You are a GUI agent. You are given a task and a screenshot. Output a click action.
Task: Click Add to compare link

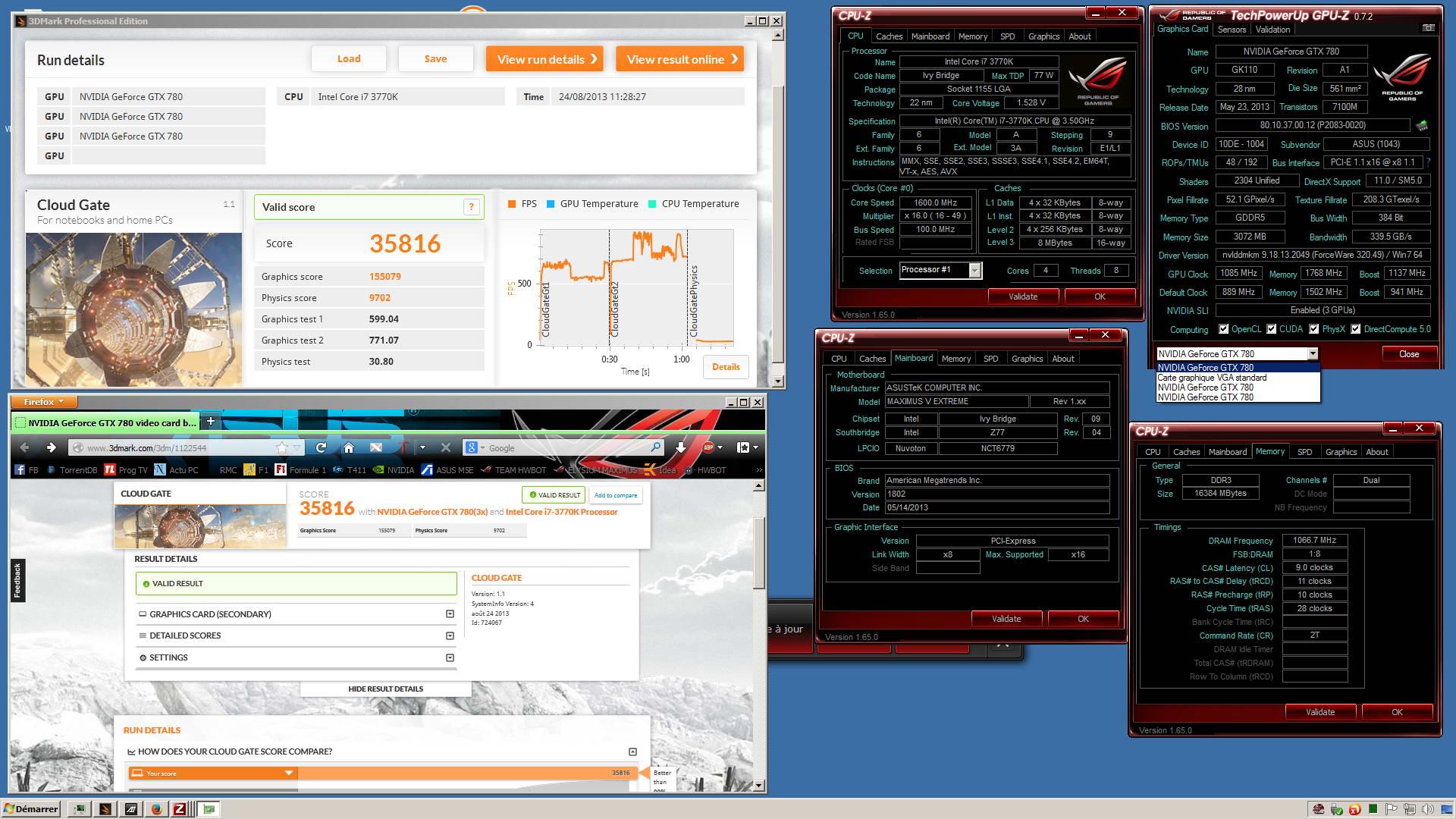(x=615, y=495)
